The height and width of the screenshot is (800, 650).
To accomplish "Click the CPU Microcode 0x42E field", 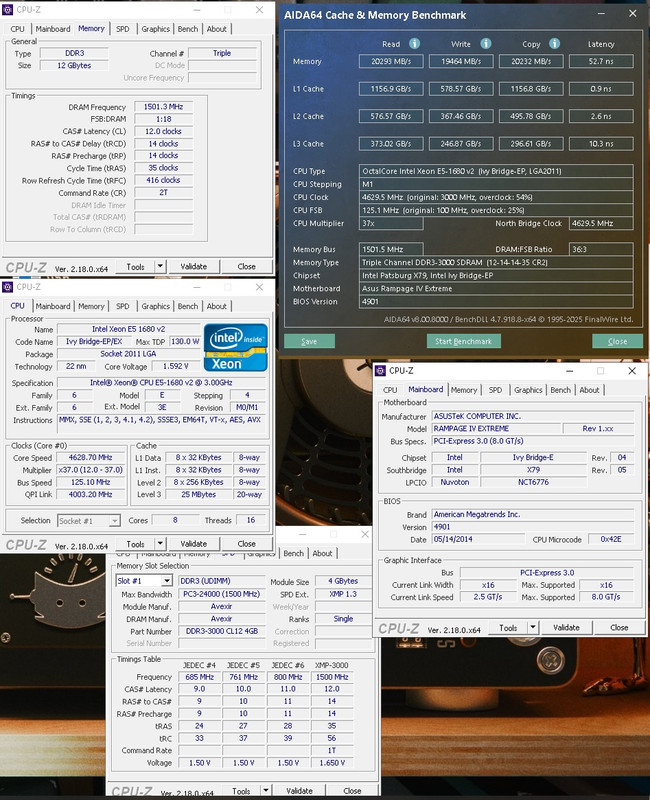I will tap(611, 539).
